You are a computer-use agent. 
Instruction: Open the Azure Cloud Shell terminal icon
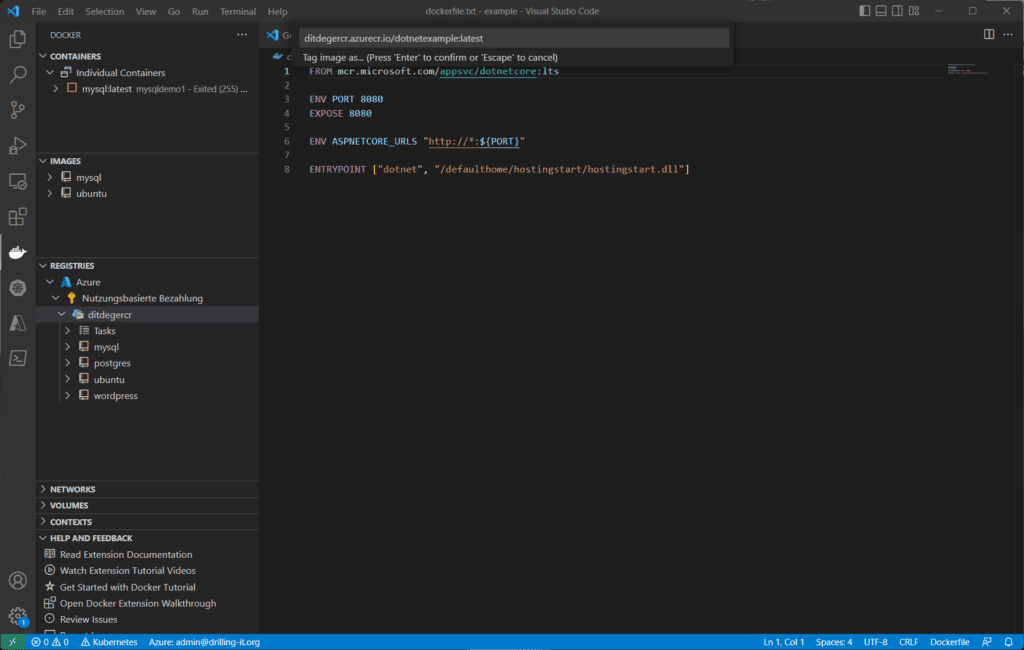(x=18, y=358)
